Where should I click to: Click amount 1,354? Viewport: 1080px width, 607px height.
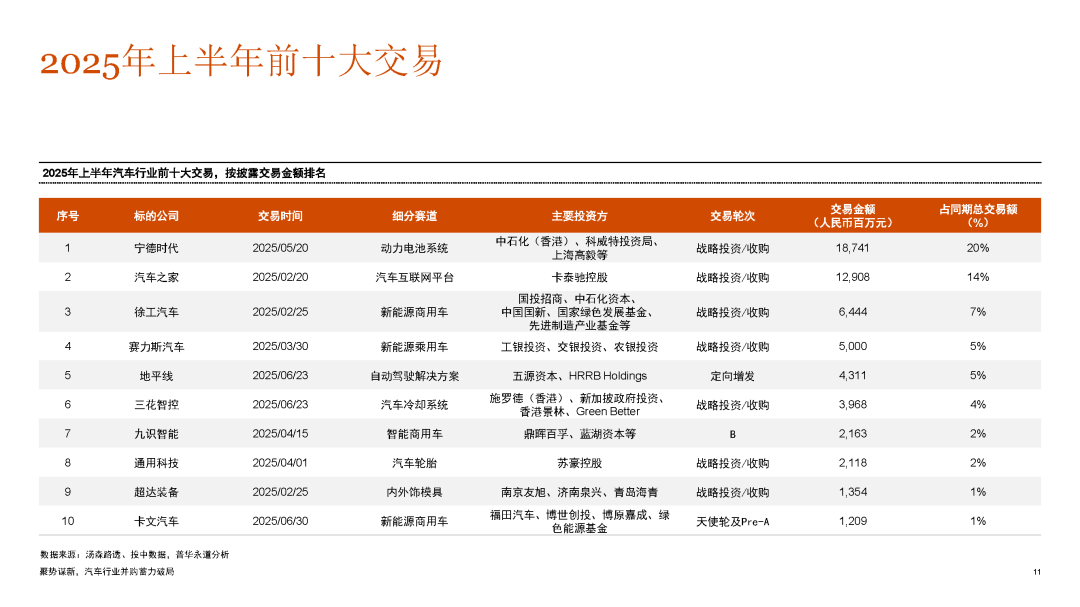[853, 492]
